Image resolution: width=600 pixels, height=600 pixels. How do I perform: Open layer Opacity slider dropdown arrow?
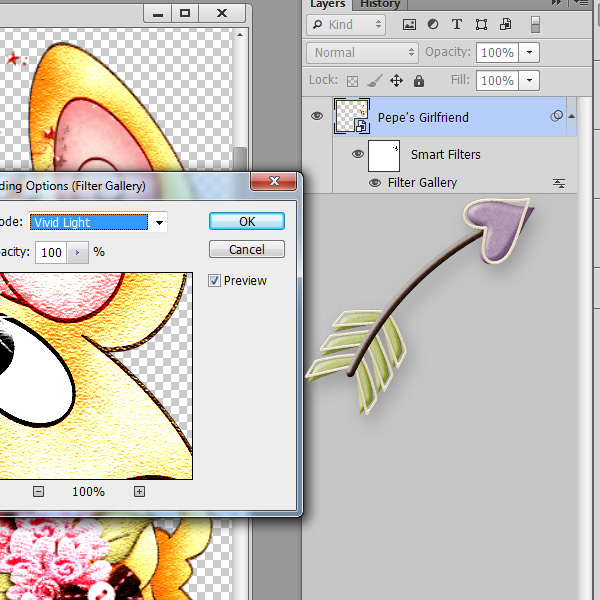[x=529, y=52]
